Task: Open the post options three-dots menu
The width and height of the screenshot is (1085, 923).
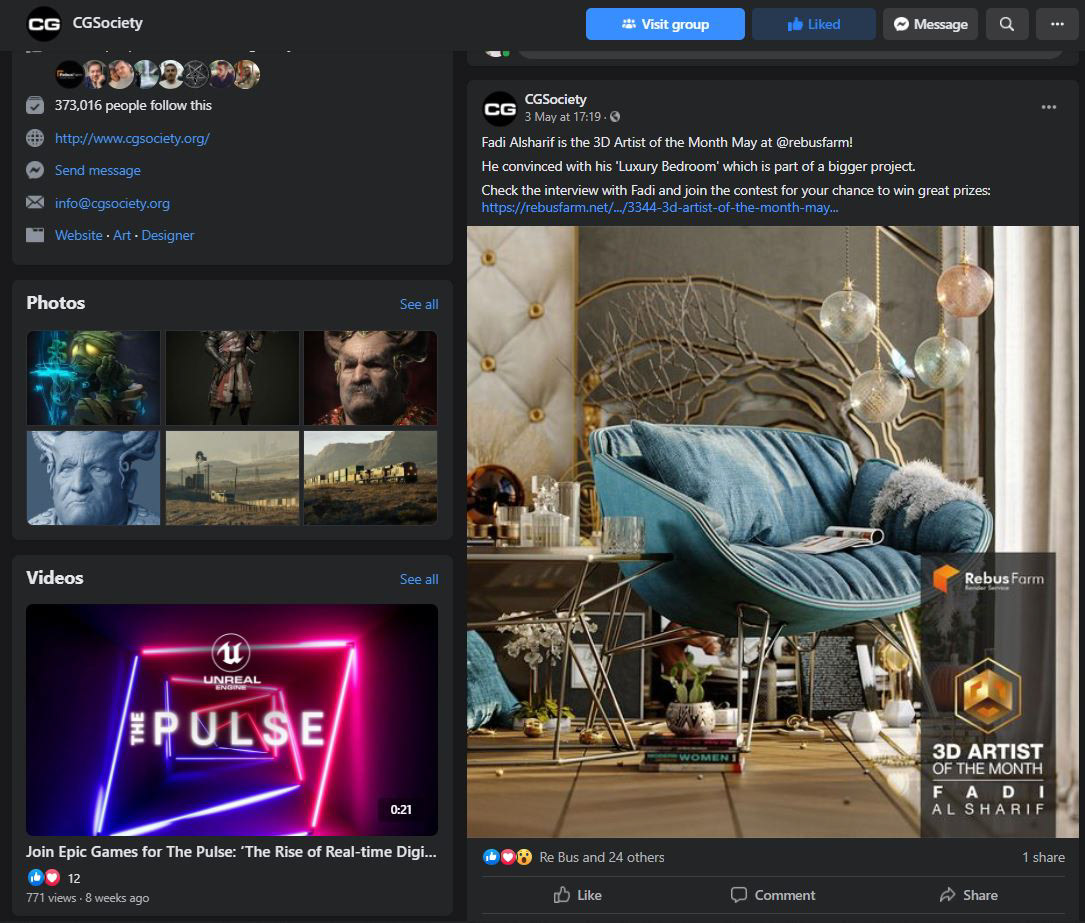Action: [1048, 107]
